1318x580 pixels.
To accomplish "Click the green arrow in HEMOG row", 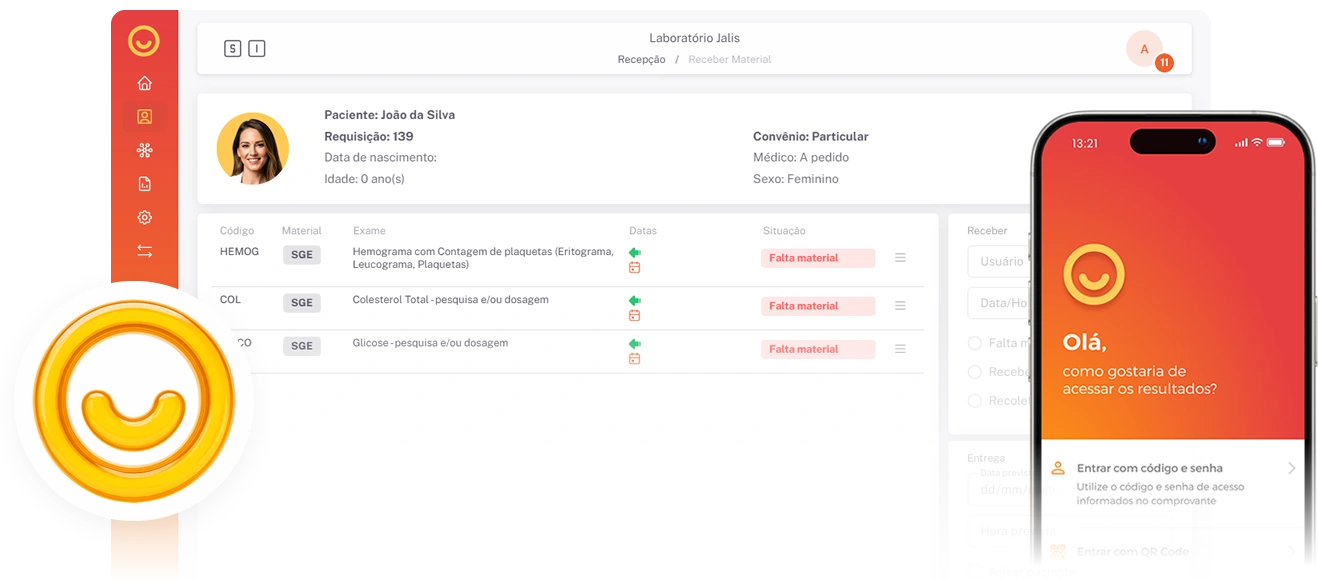I will point(634,253).
